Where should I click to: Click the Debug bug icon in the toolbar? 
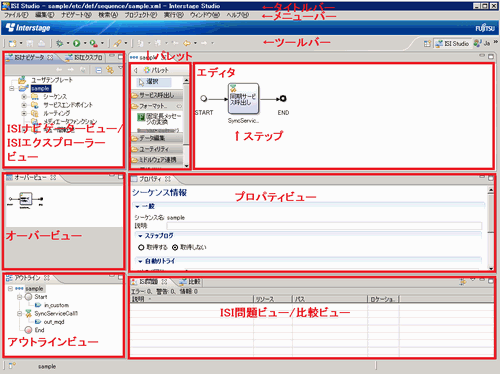tap(60, 43)
